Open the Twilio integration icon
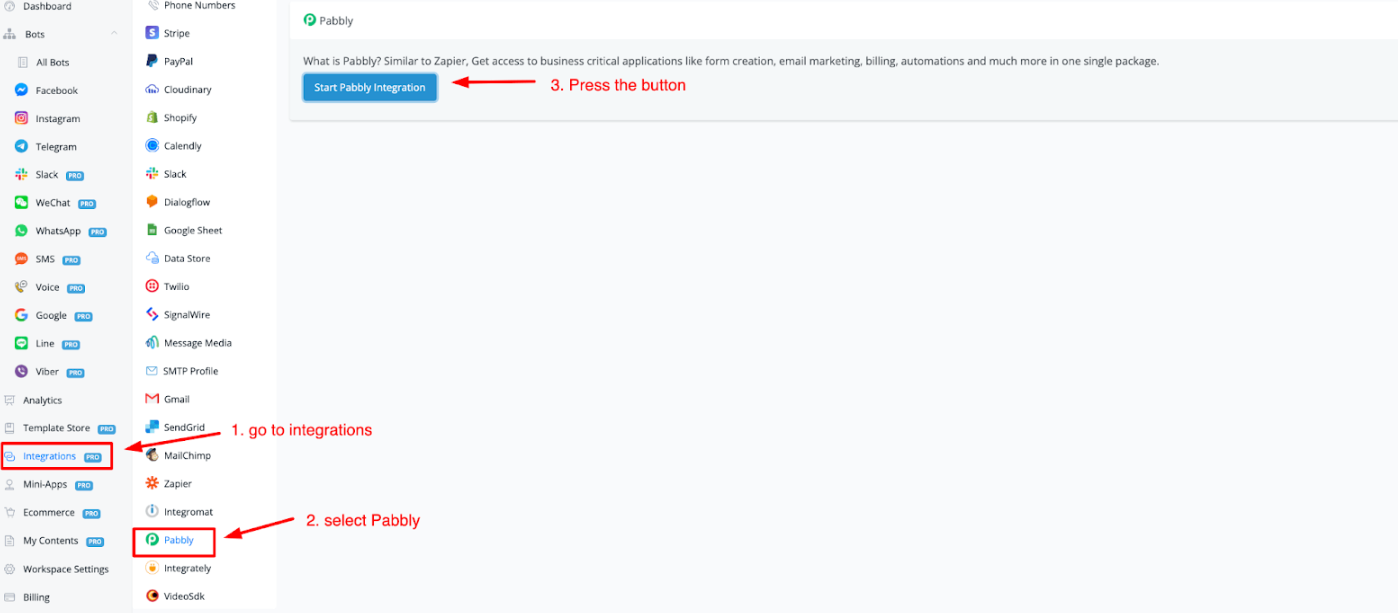 152,286
